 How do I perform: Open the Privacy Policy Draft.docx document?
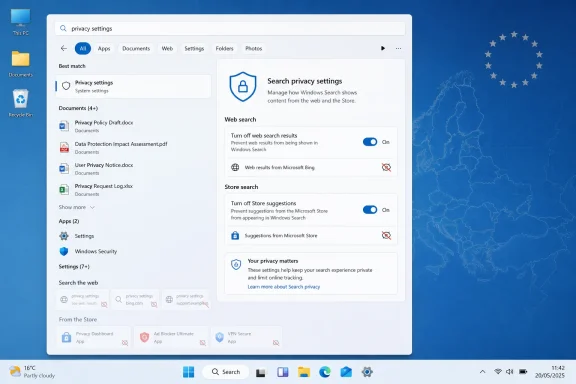133,126
